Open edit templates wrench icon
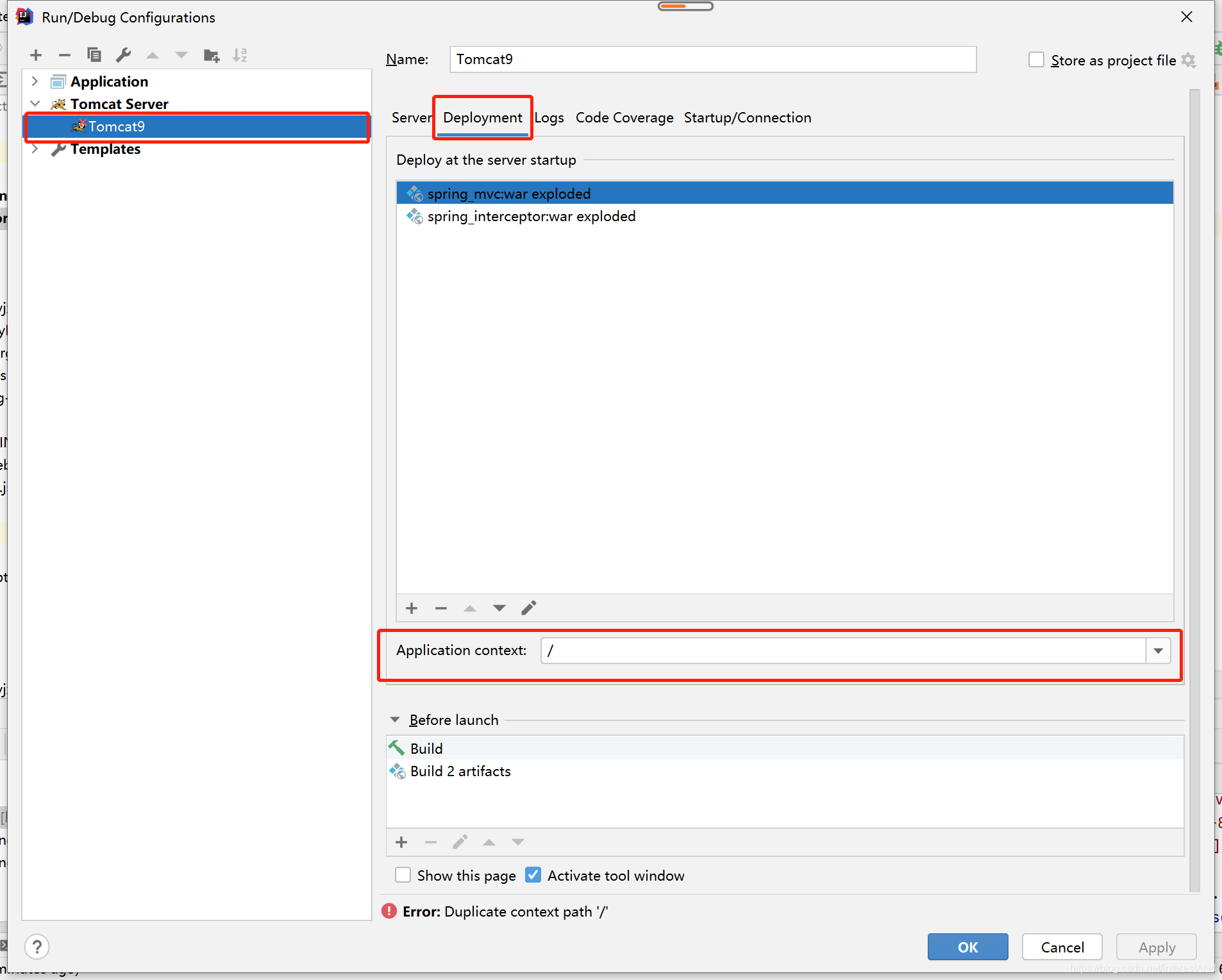 (123, 55)
